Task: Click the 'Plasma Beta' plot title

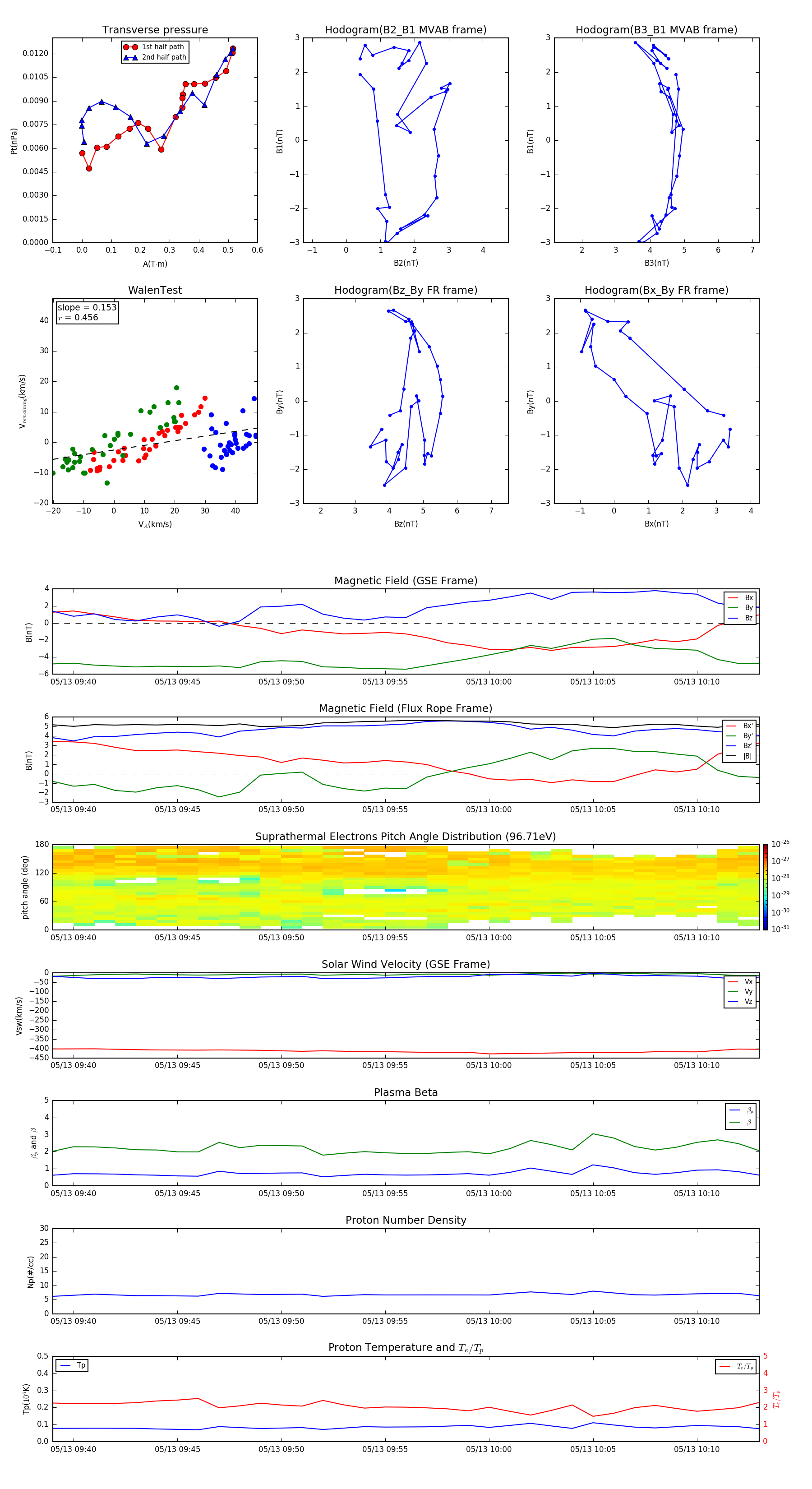Action: [406, 1093]
